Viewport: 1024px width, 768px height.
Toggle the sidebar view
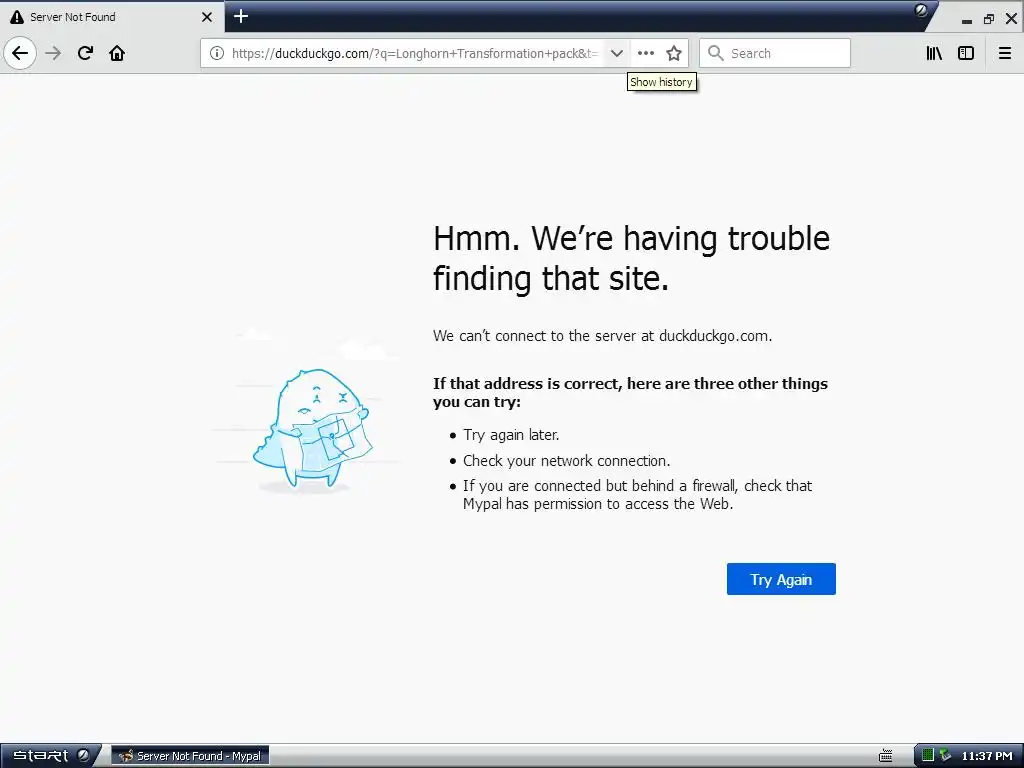[966, 53]
